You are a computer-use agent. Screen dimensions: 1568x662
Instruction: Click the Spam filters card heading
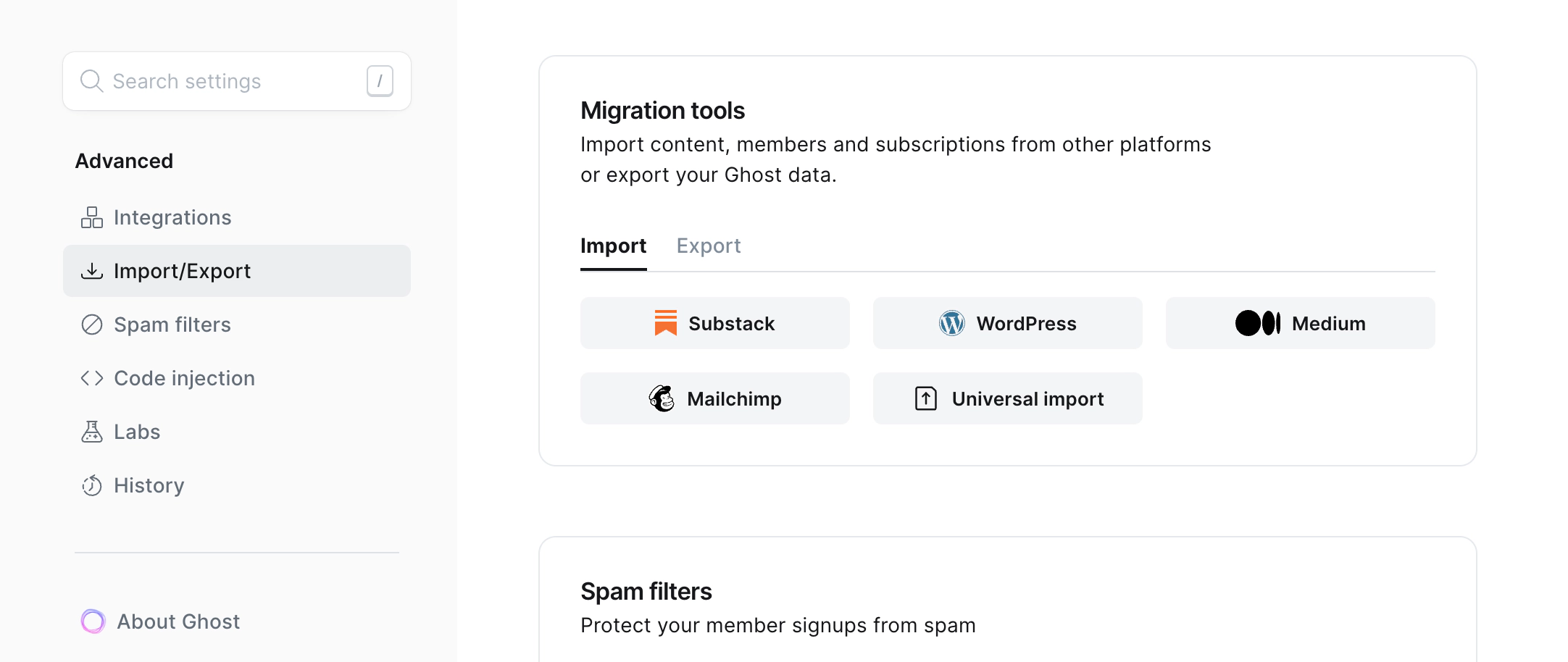[646, 592]
